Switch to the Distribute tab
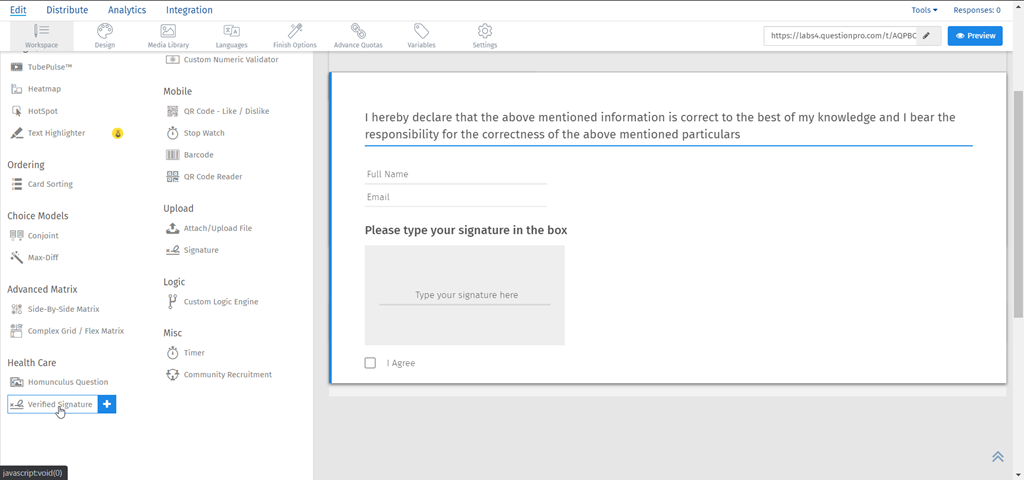The image size is (1024, 481). pyautogui.click(x=67, y=10)
